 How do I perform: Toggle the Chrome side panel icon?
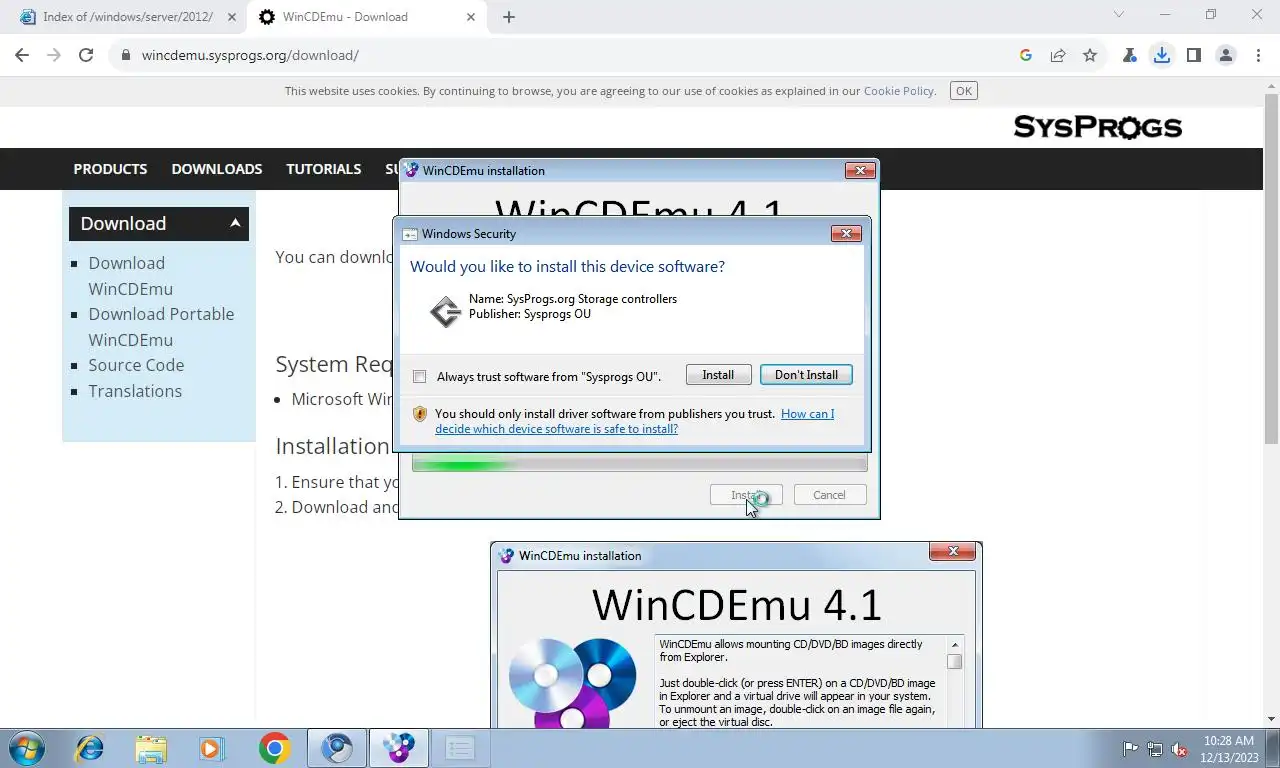[1194, 56]
